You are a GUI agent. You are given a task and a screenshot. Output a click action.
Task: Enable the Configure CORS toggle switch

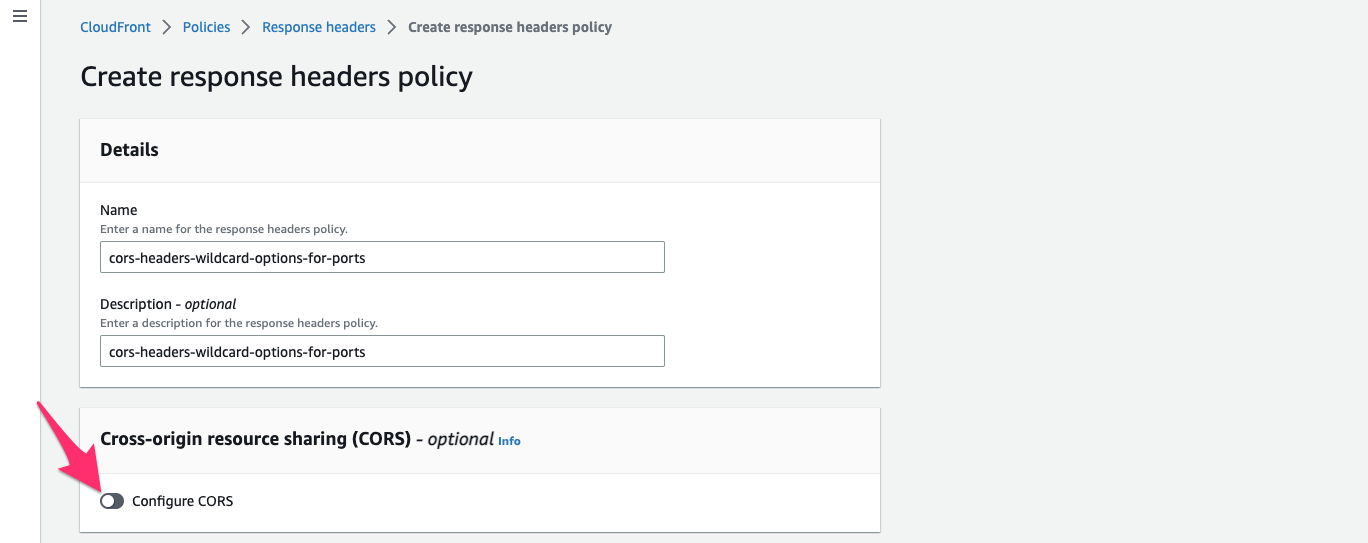pos(112,501)
